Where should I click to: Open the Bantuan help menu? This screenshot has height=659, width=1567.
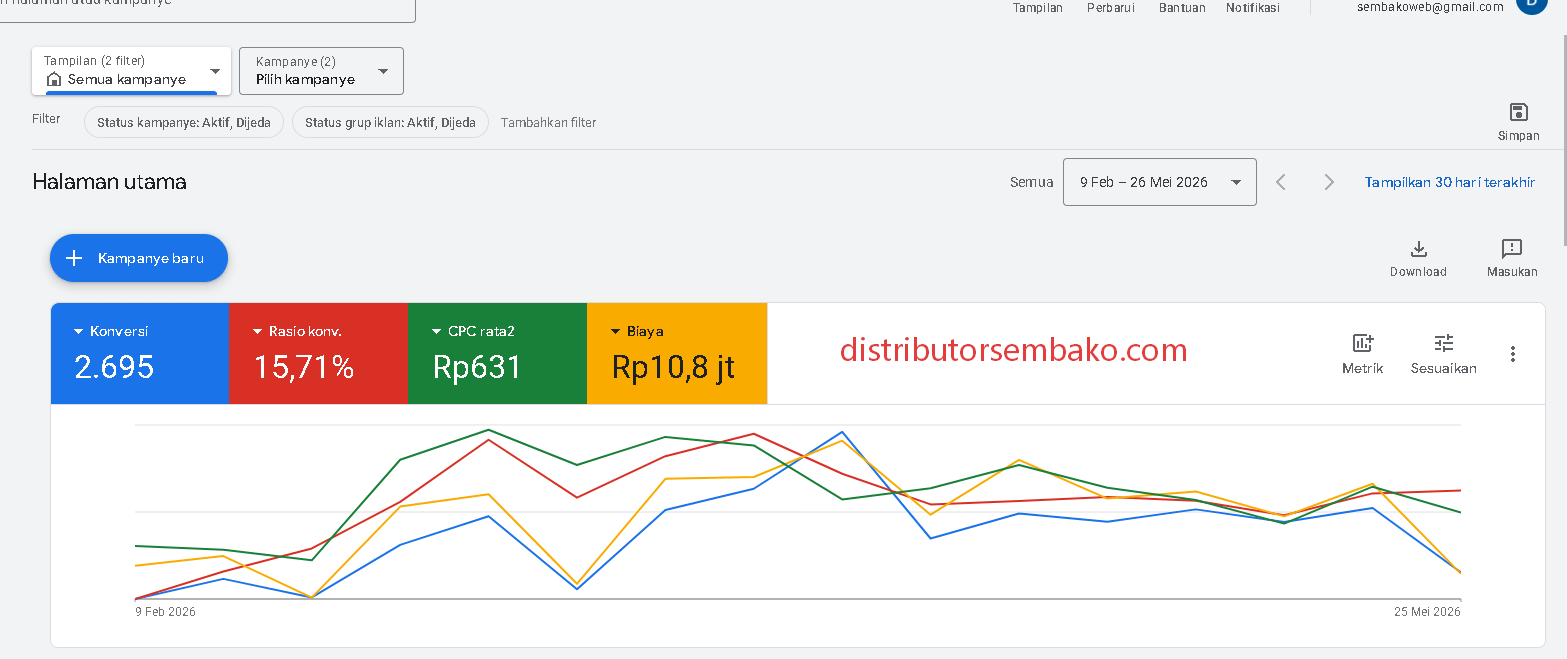tap(1182, 8)
